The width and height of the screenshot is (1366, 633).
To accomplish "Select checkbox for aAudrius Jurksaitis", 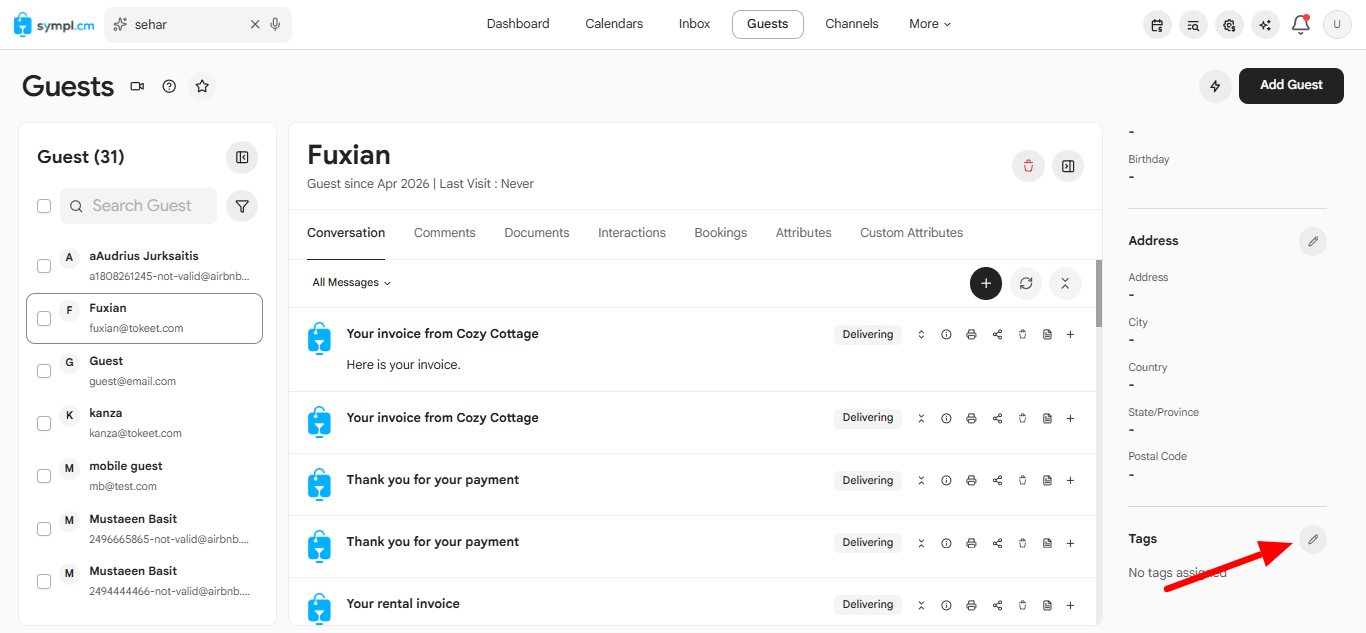I will coord(44,266).
